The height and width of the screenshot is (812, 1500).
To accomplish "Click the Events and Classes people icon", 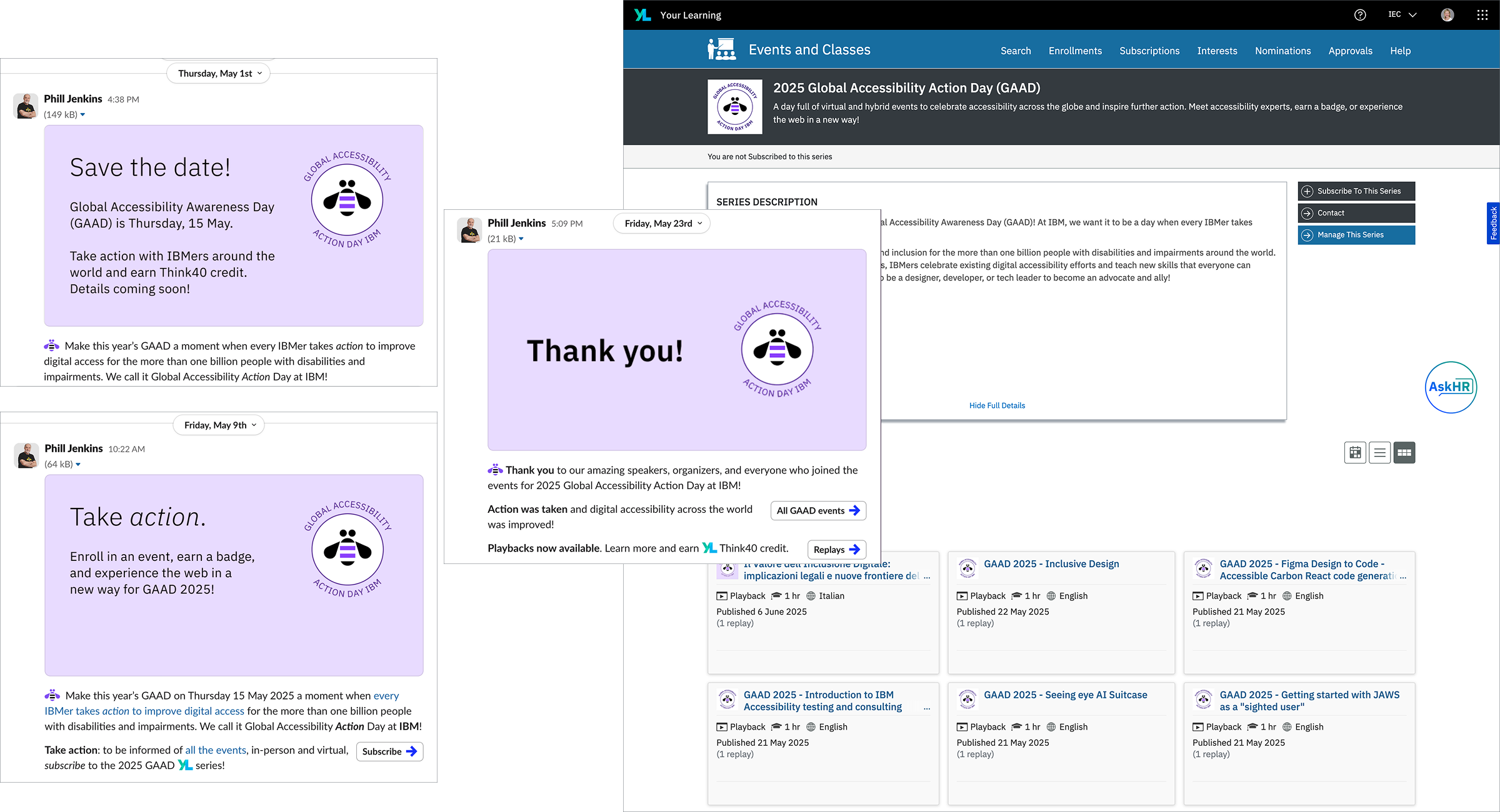I will click(x=721, y=49).
